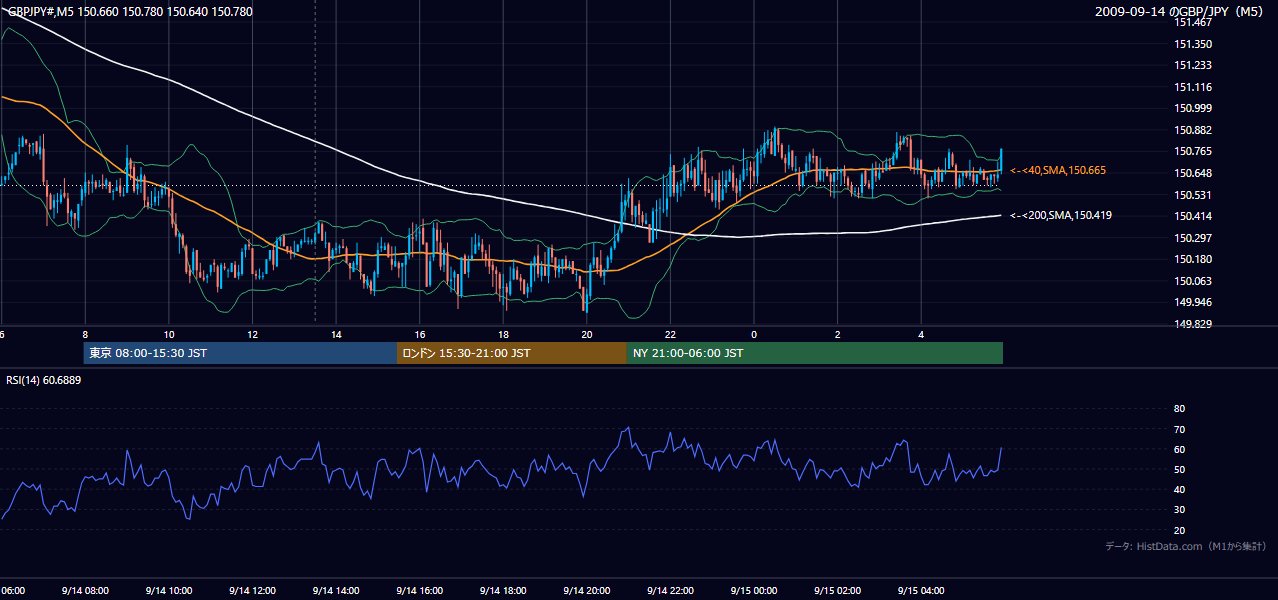
Task: Click hour label 14 under the price chart
Action: pyautogui.click(x=336, y=335)
